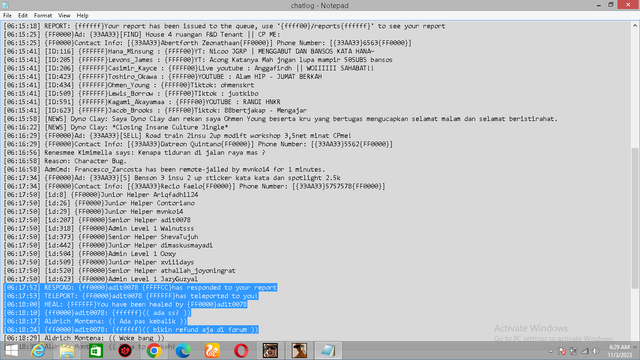Open the File menu
The width and height of the screenshot is (640, 360).
click(7, 16)
